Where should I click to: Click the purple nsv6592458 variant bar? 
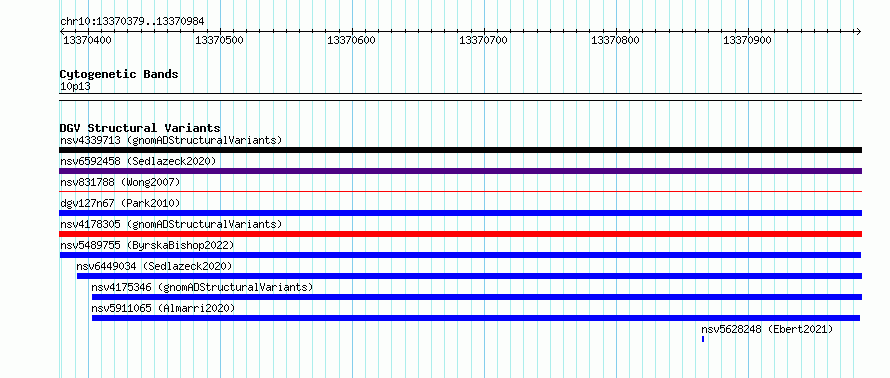pos(460,171)
